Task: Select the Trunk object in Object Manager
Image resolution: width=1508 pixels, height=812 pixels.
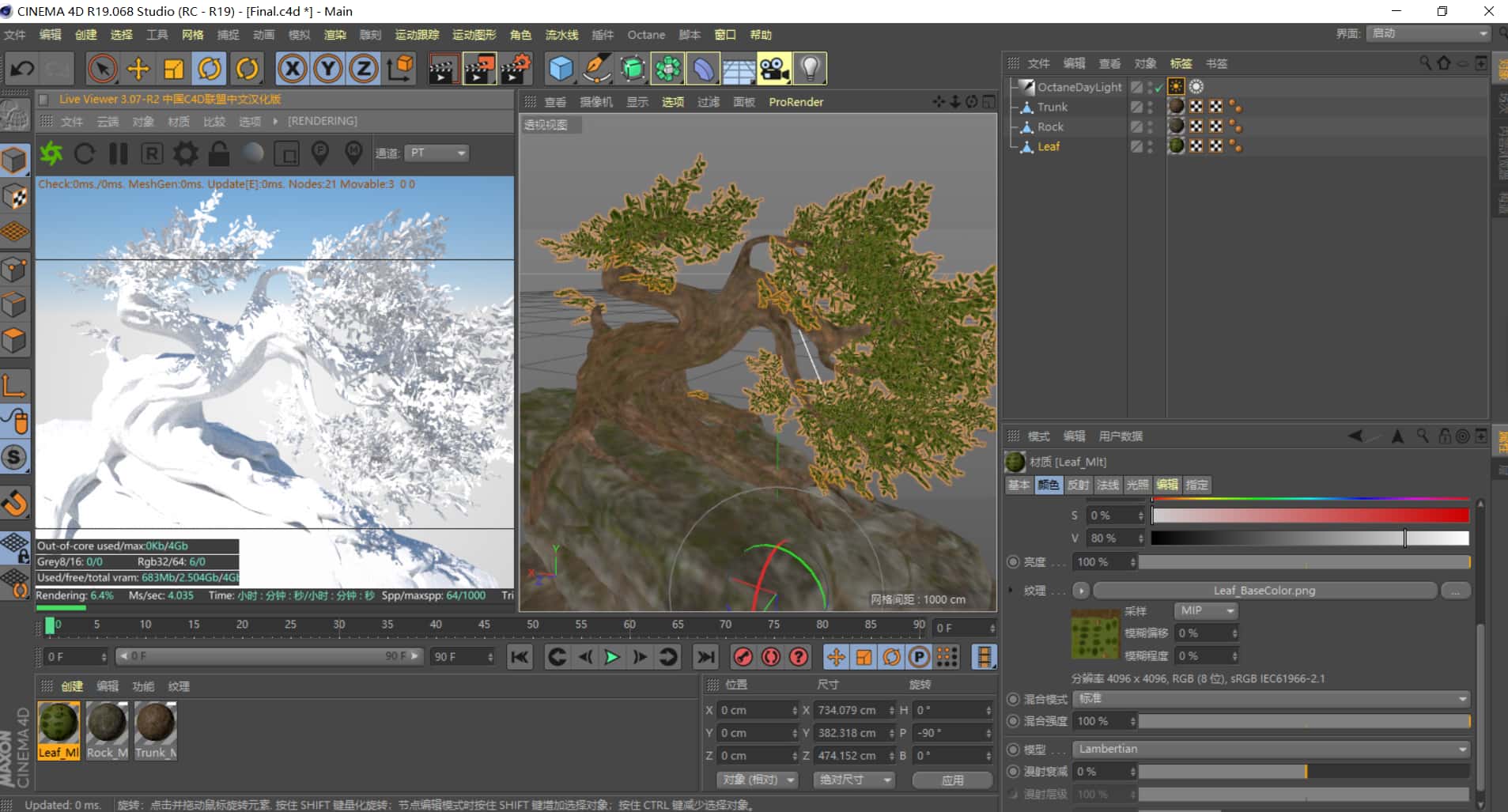Action: [1053, 107]
